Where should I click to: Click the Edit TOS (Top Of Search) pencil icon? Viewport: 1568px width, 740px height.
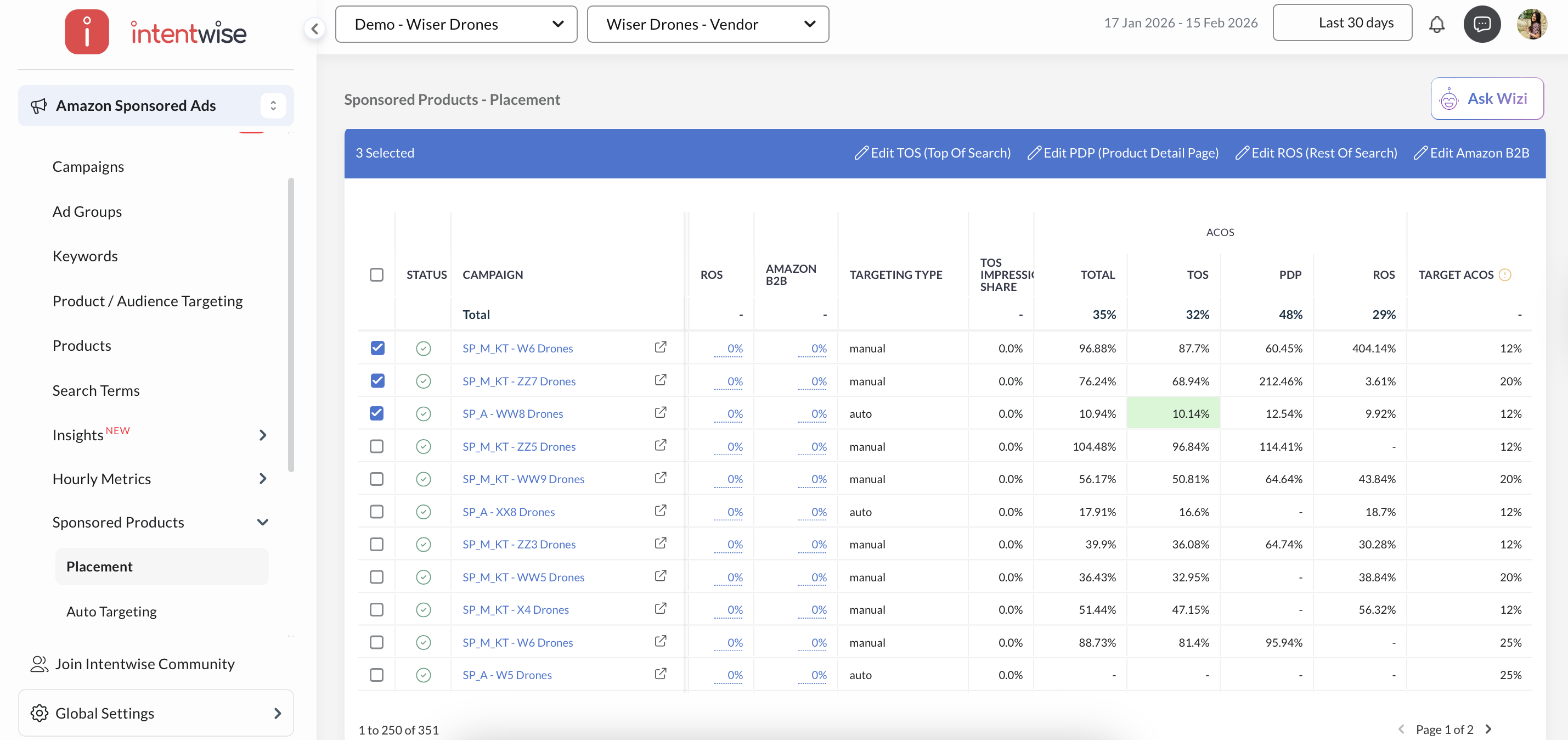click(861, 153)
